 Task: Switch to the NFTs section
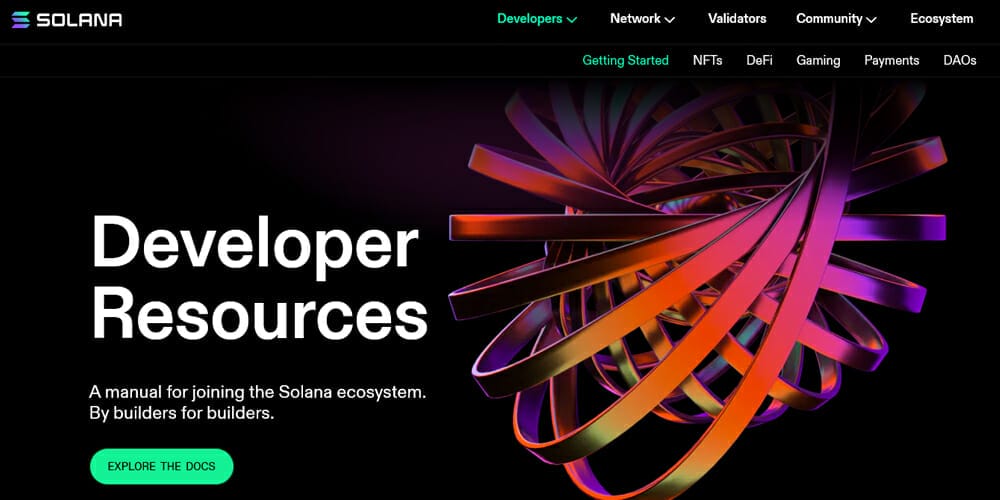tap(707, 61)
